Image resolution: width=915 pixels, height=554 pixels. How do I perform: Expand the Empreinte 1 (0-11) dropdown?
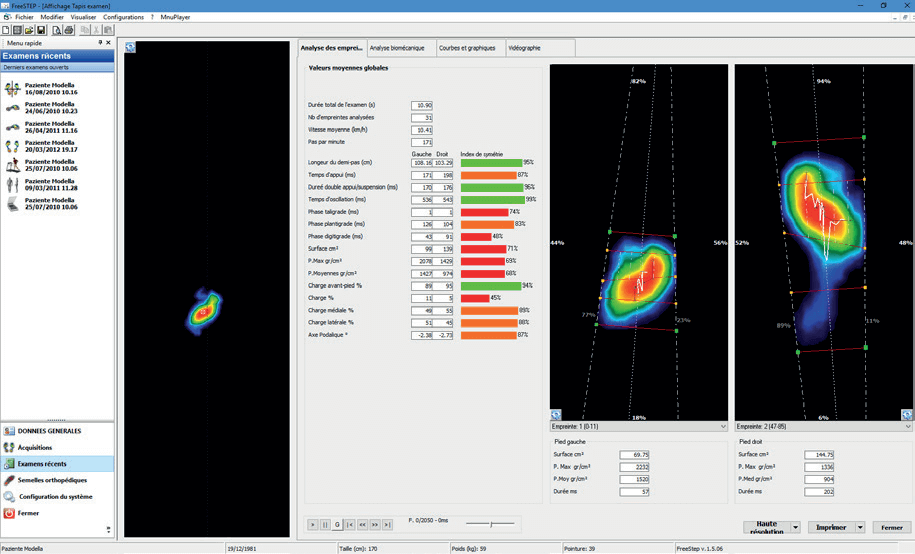pos(722,426)
